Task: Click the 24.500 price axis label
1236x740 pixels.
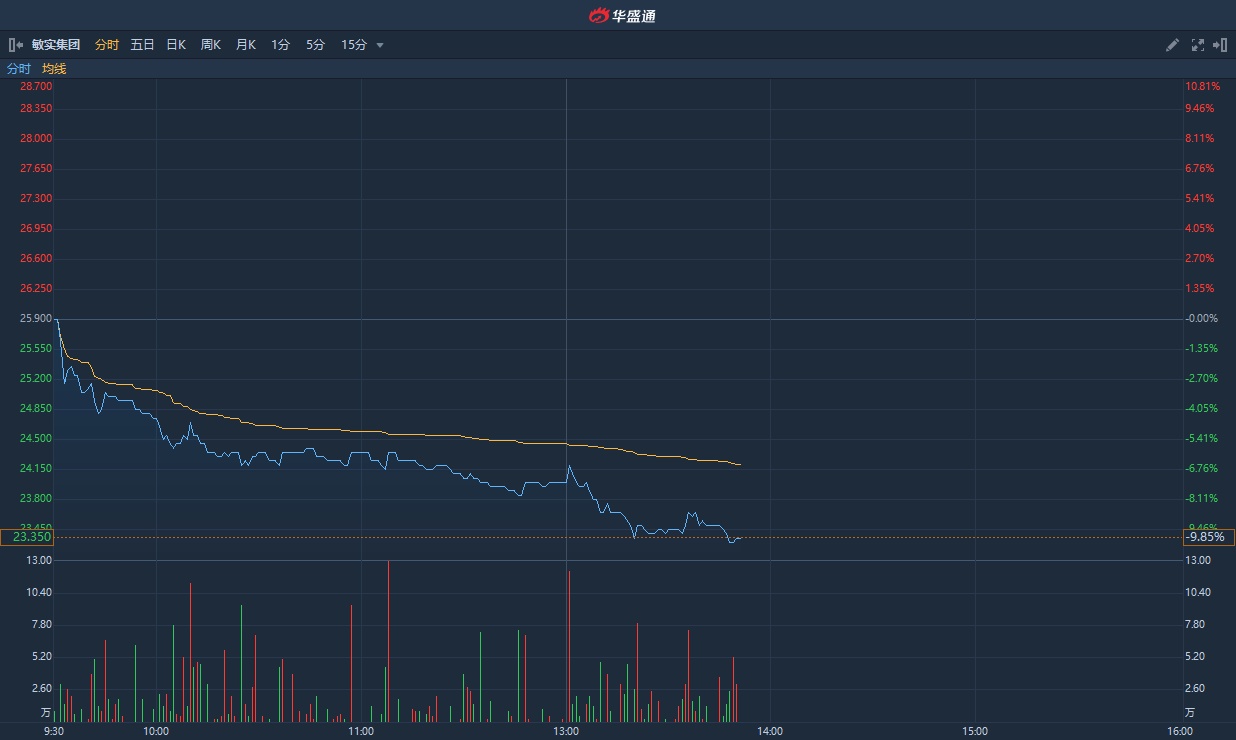Action: (36, 438)
